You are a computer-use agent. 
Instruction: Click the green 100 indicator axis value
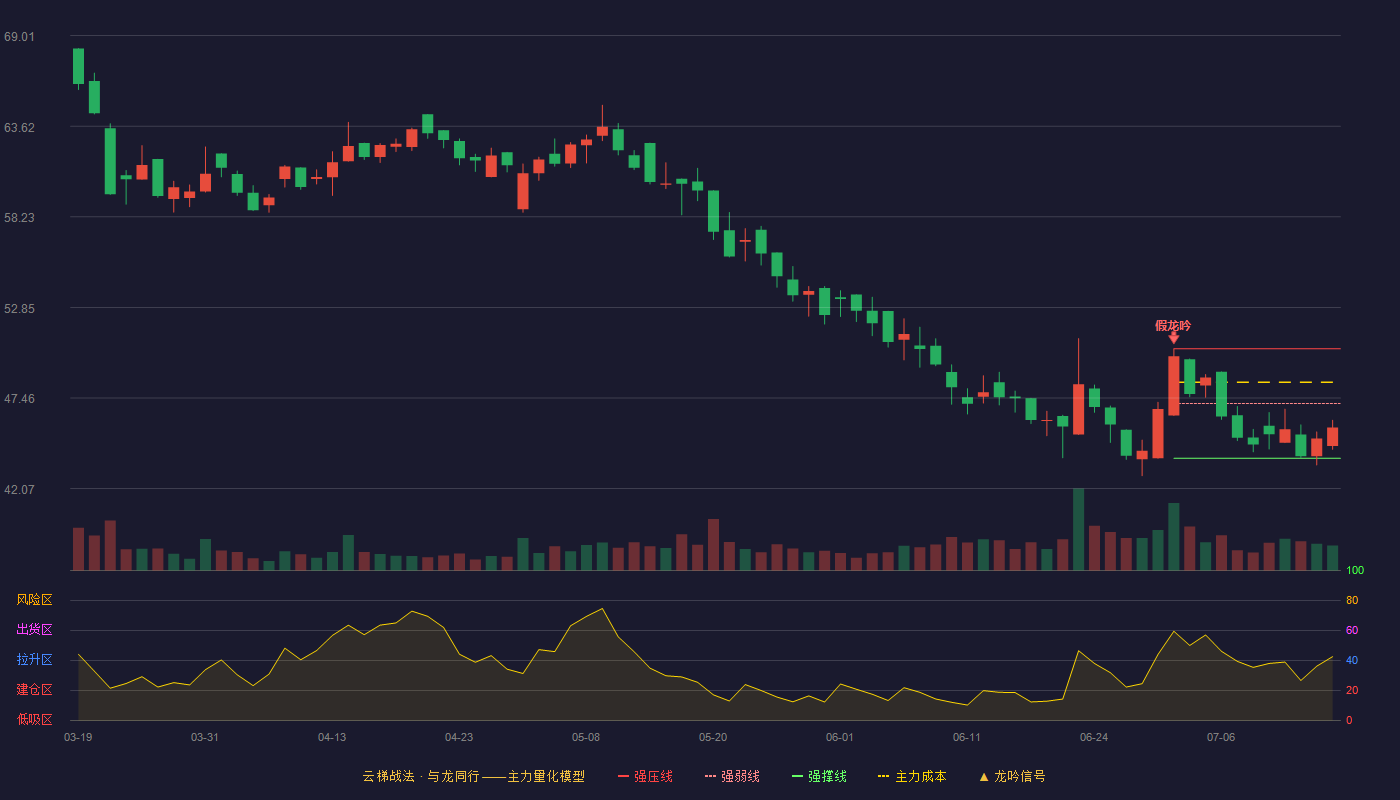[1355, 570]
